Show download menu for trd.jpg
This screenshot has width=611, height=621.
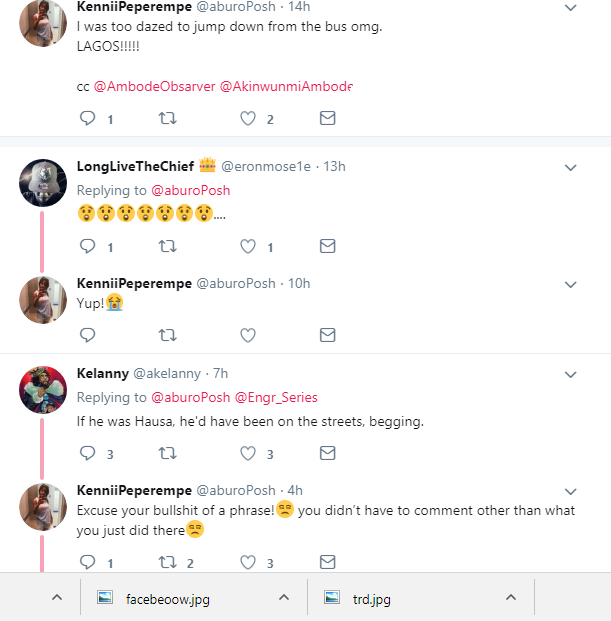click(510, 598)
